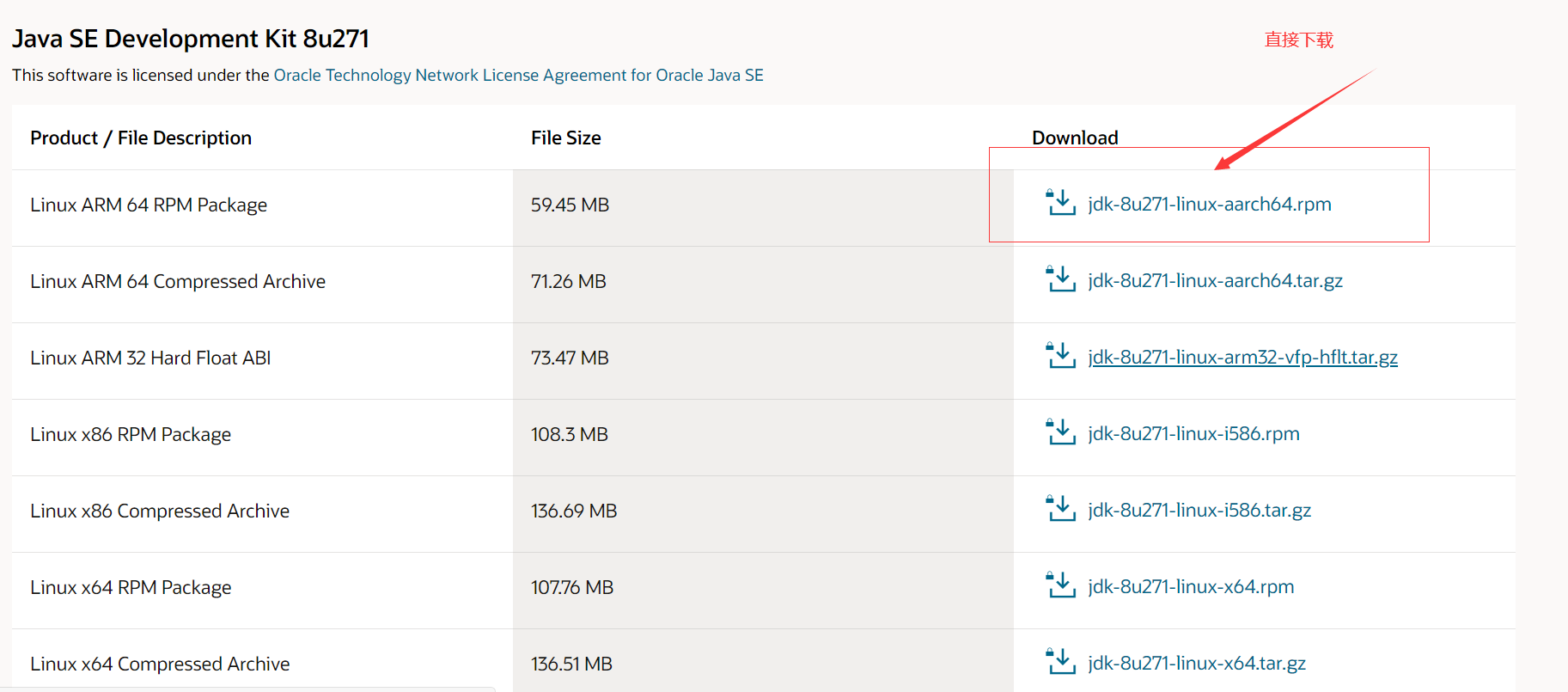Viewport: 1568px width, 692px height.
Task: Select the Linux x64 RPM Package label
Action: tap(131, 587)
